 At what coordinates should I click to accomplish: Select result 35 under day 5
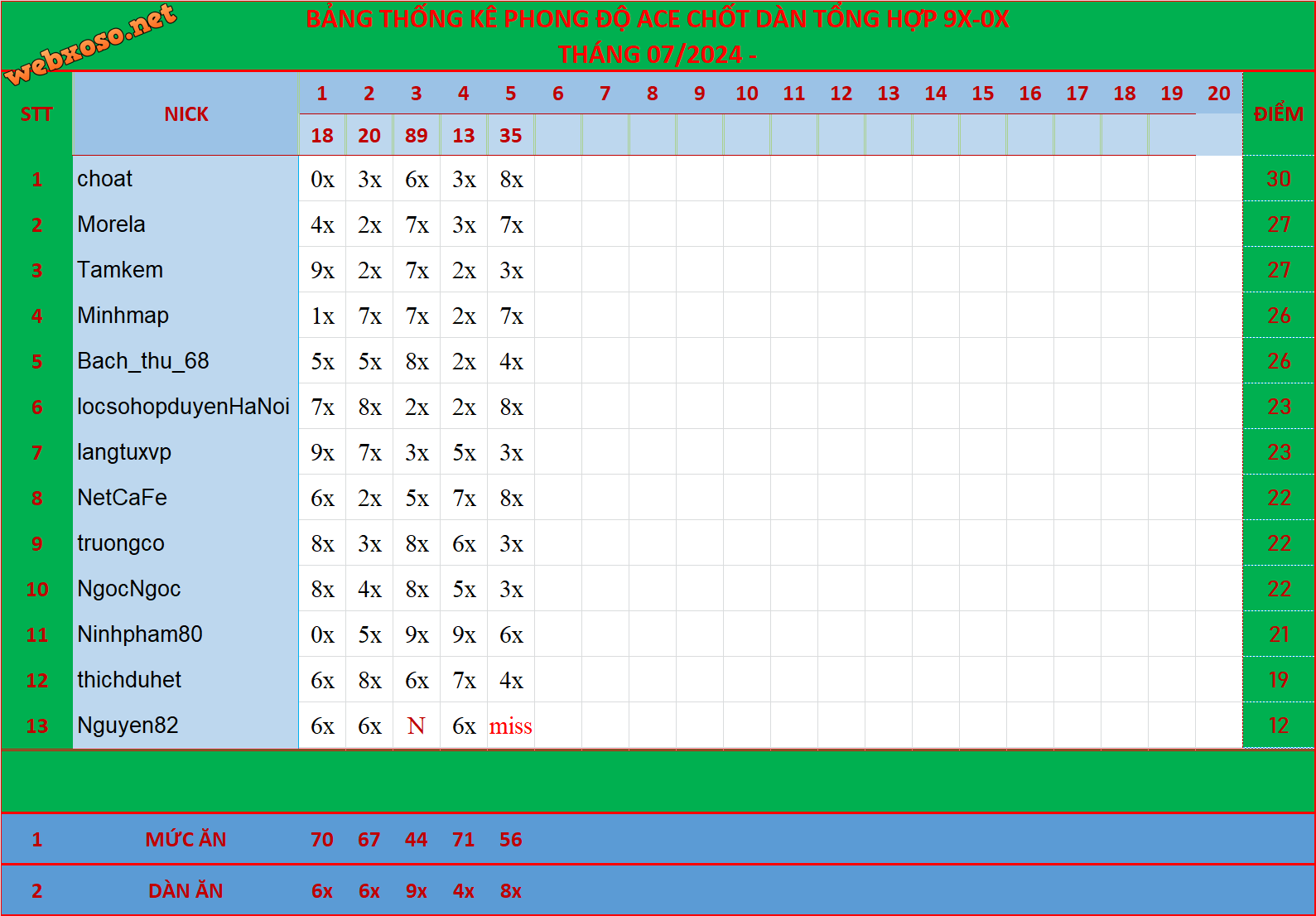tap(511, 135)
